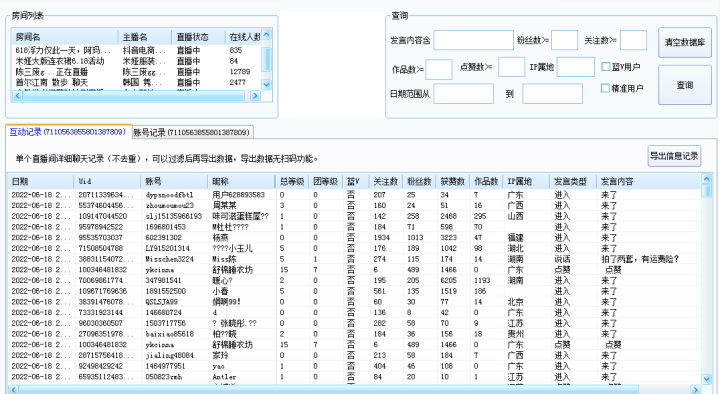Click records table scroll down arrow
This screenshot has height=394, width=720.
[x=707, y=379]
